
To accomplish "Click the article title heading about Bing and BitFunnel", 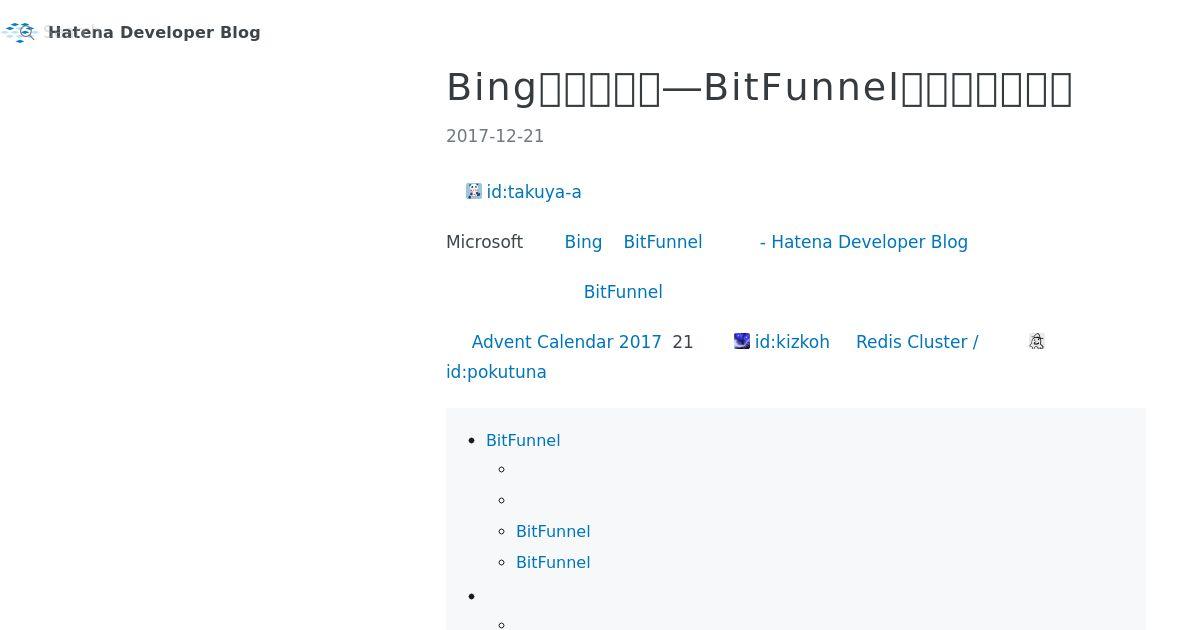I will click(760, 88).
